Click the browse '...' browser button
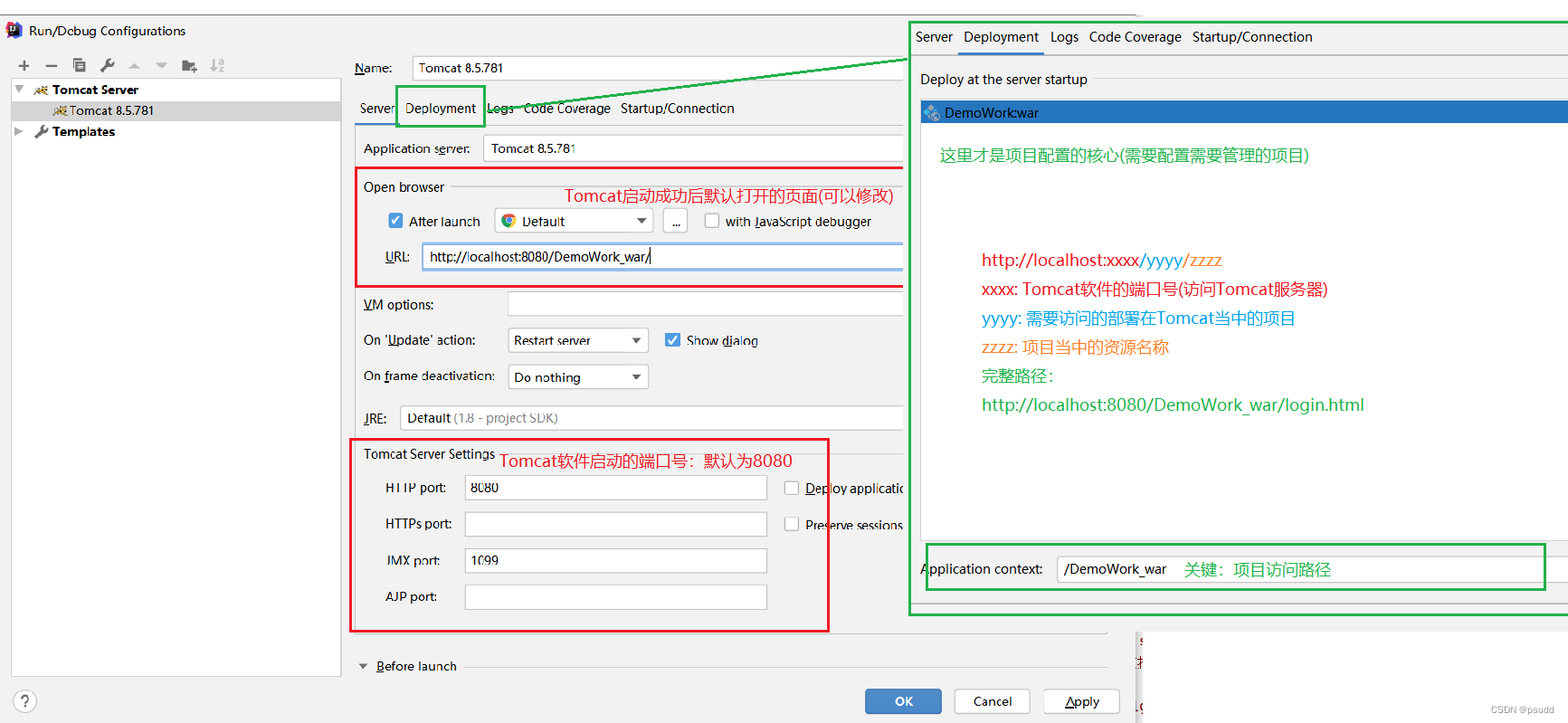This screenshot has height=723, width=1568. 676,221
